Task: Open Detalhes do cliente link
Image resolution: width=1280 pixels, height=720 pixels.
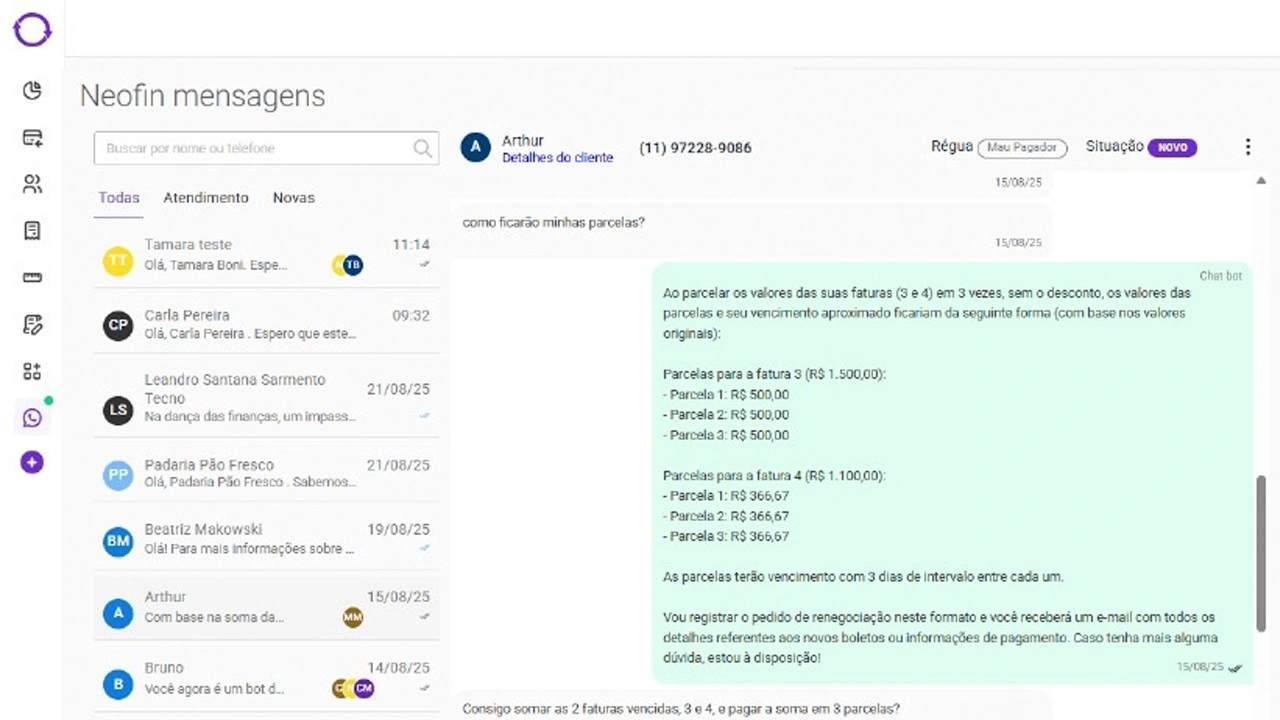Action: (x=557, y=158)
